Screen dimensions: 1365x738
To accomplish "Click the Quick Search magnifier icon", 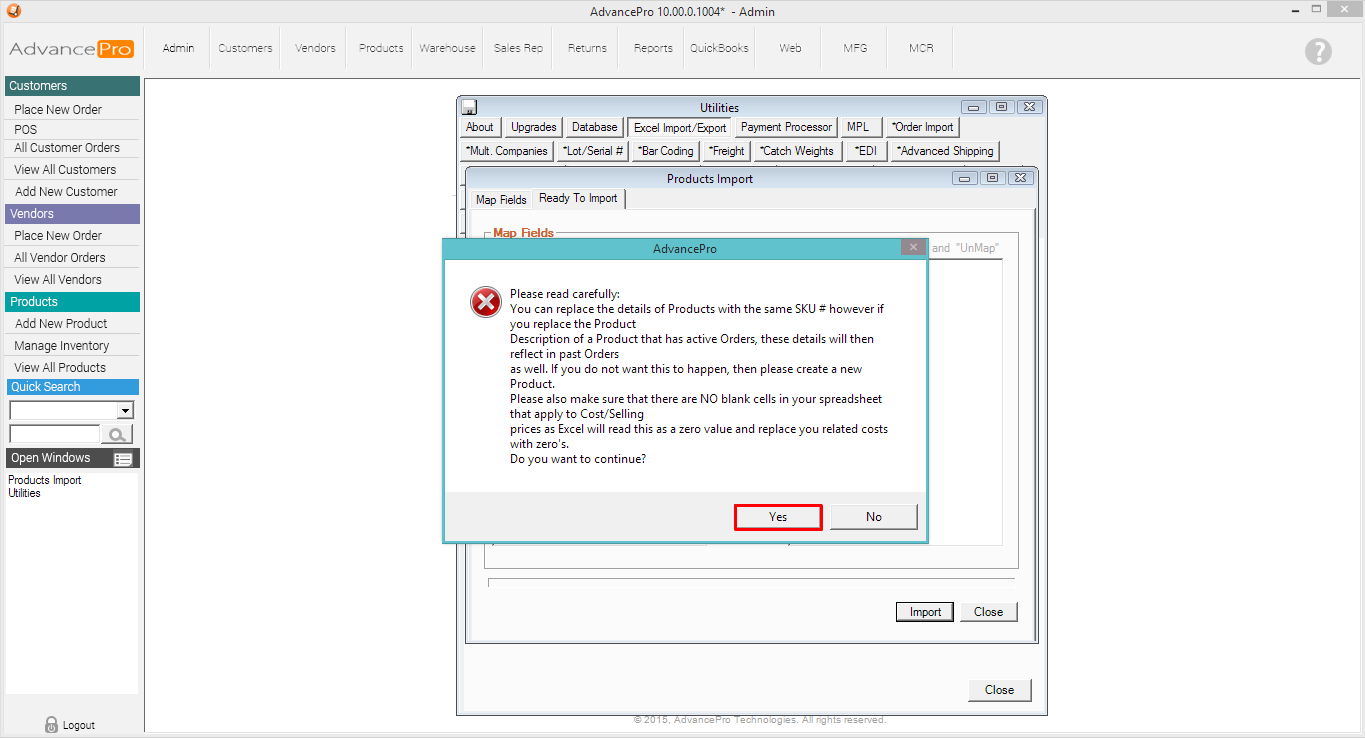I will click(x=117, y=434).
